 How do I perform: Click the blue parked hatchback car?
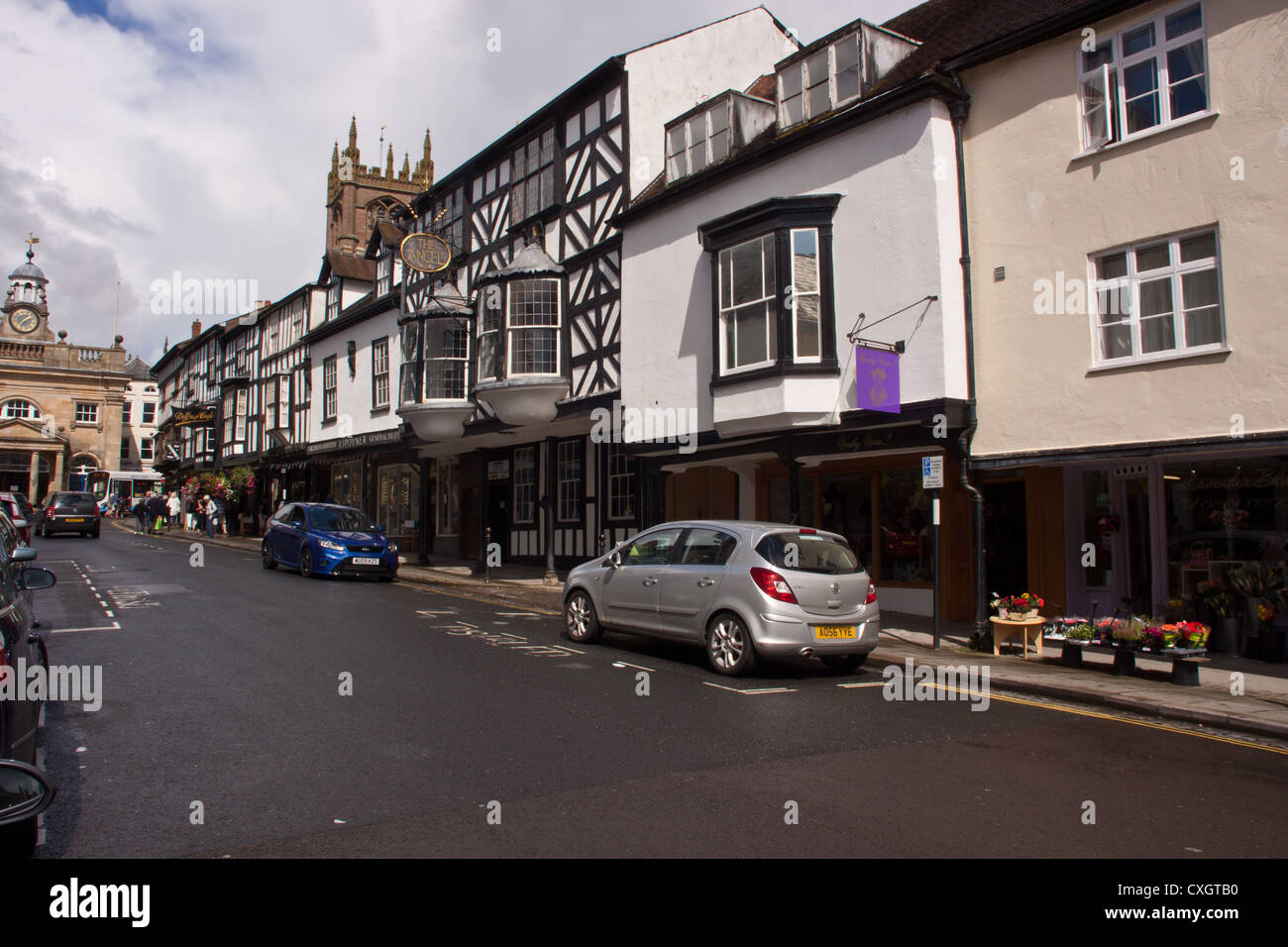click(x=330, y=542)
